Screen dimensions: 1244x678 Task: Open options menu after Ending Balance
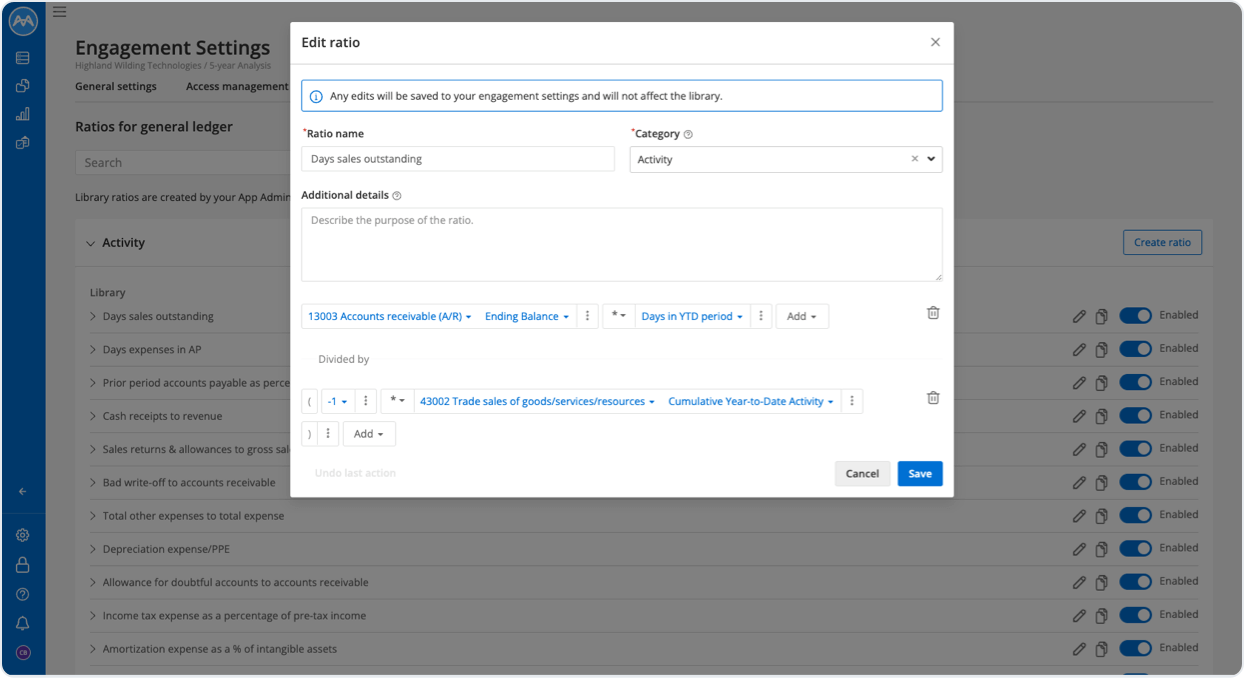click(587, 316)
